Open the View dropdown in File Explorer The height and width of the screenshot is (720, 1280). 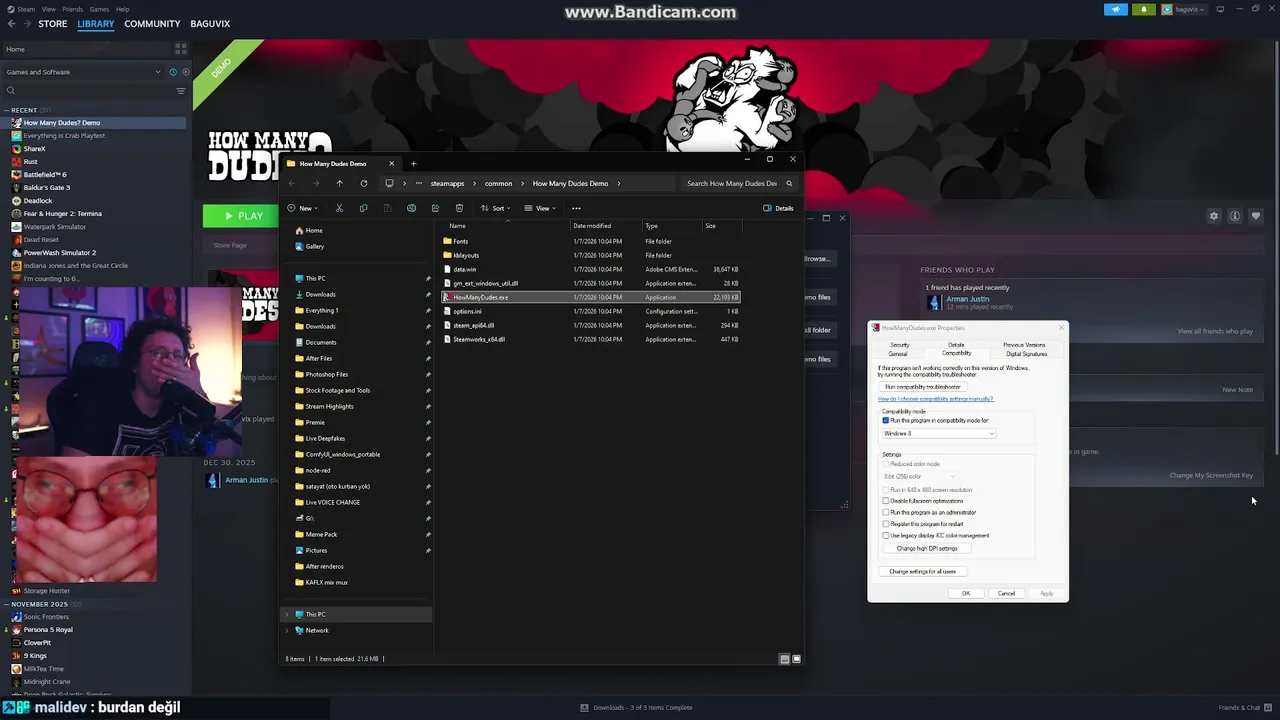pyautogui.click(x=540, y=208)
